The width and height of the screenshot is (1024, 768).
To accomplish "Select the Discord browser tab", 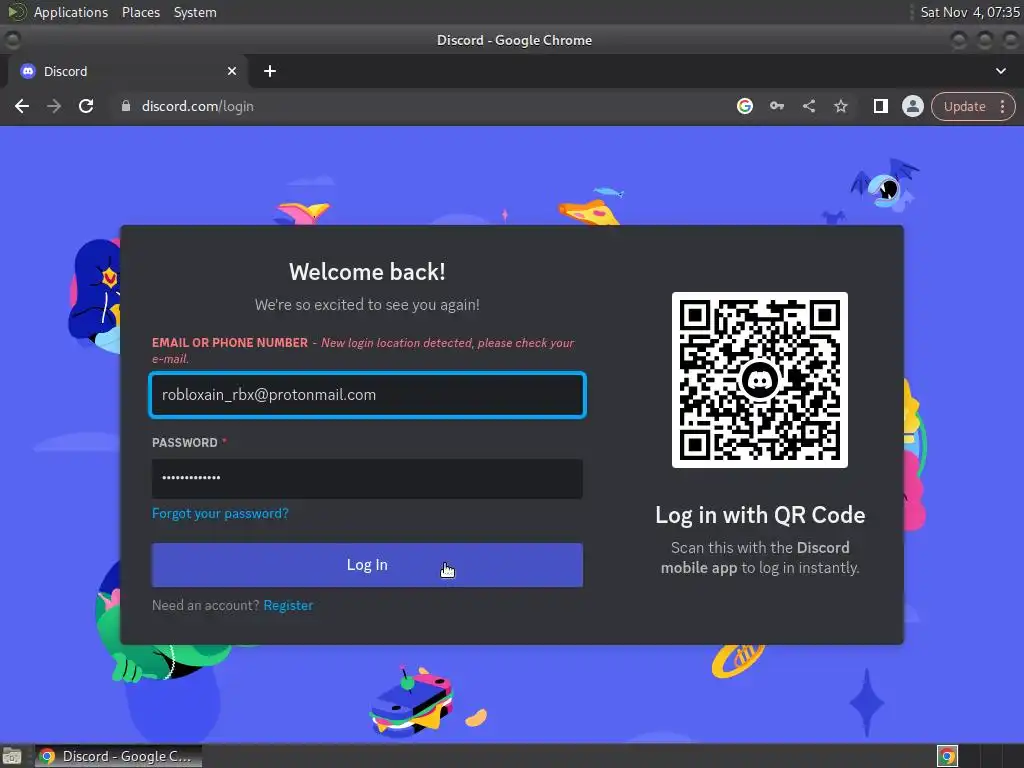I will 128,71.
